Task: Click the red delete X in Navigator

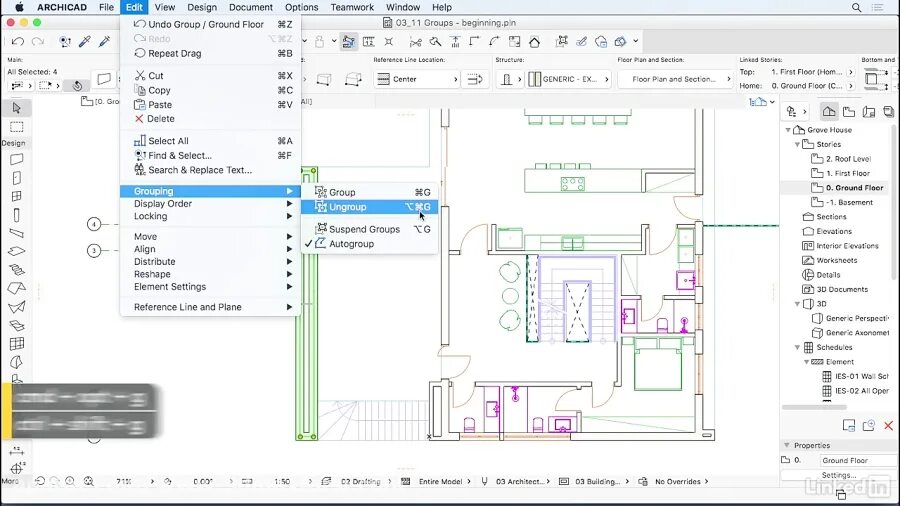Action: [889, 425]
